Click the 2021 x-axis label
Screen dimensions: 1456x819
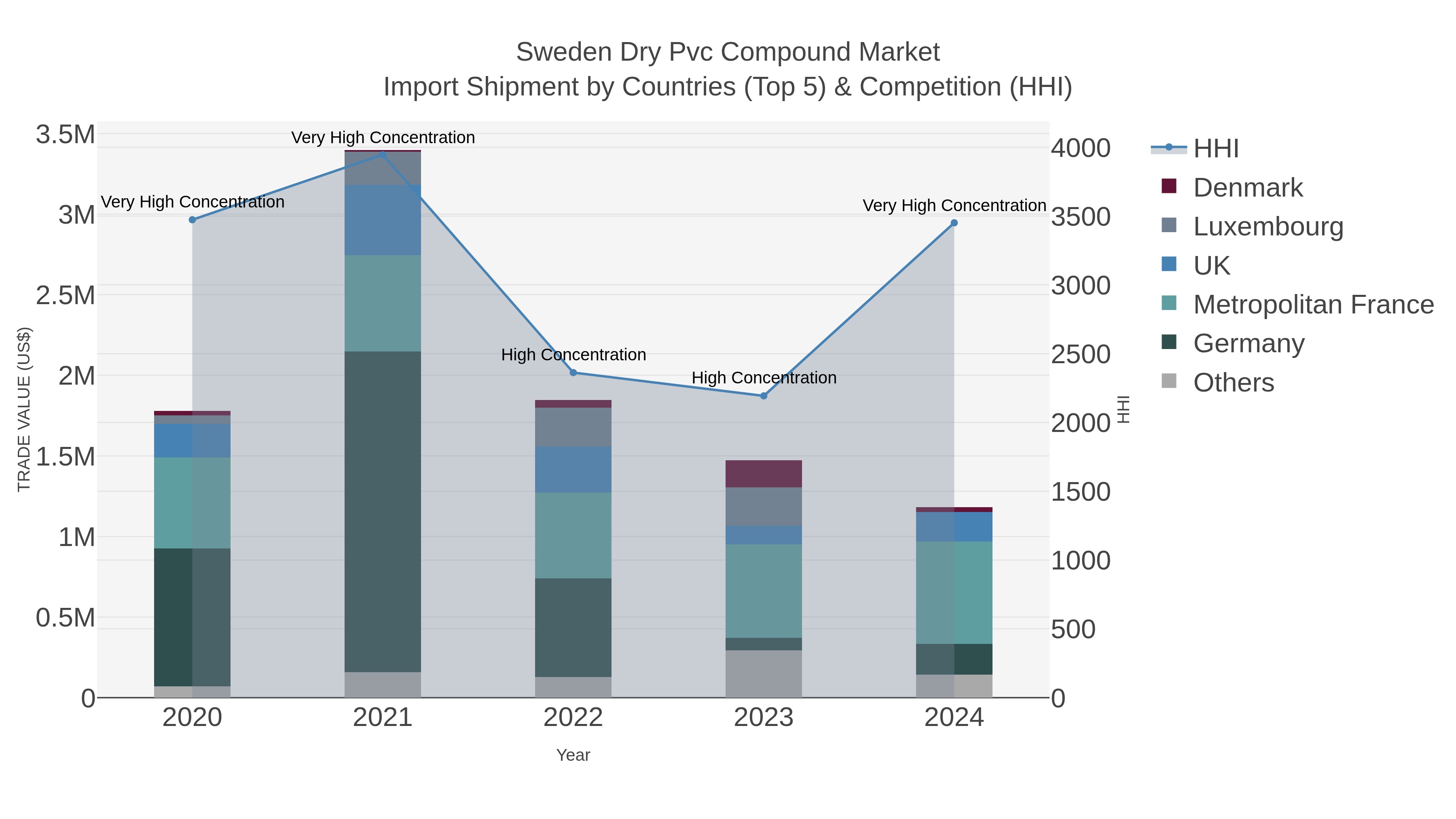pos(383,717)
